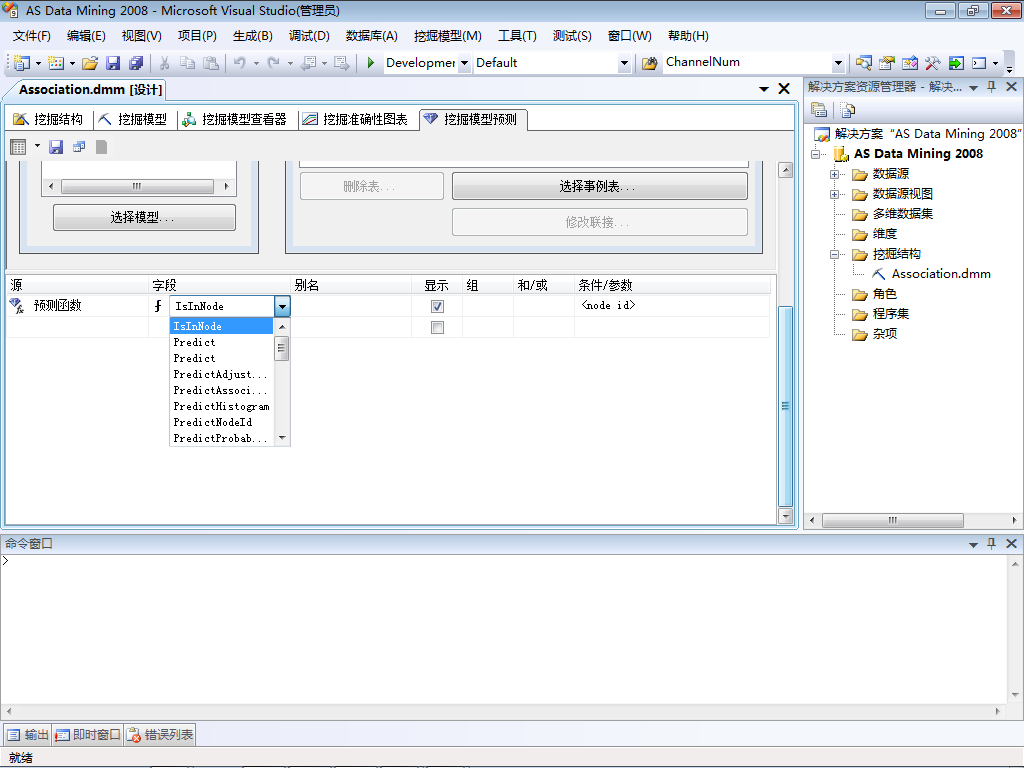The image size is (1024, 768).
Task: Open the Toolbox hammer-and-wrench icon
Action: [x=932, y=63]
